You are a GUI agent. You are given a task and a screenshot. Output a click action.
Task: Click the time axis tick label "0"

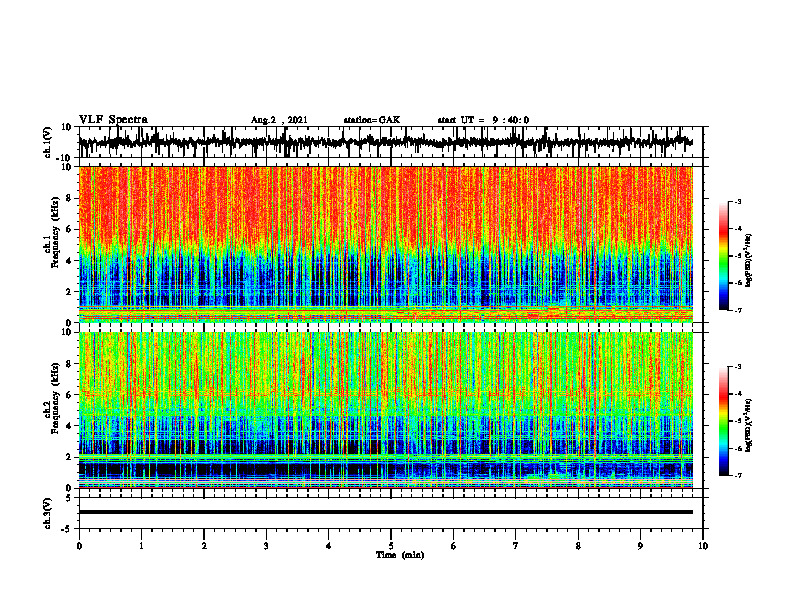[79, 546]
